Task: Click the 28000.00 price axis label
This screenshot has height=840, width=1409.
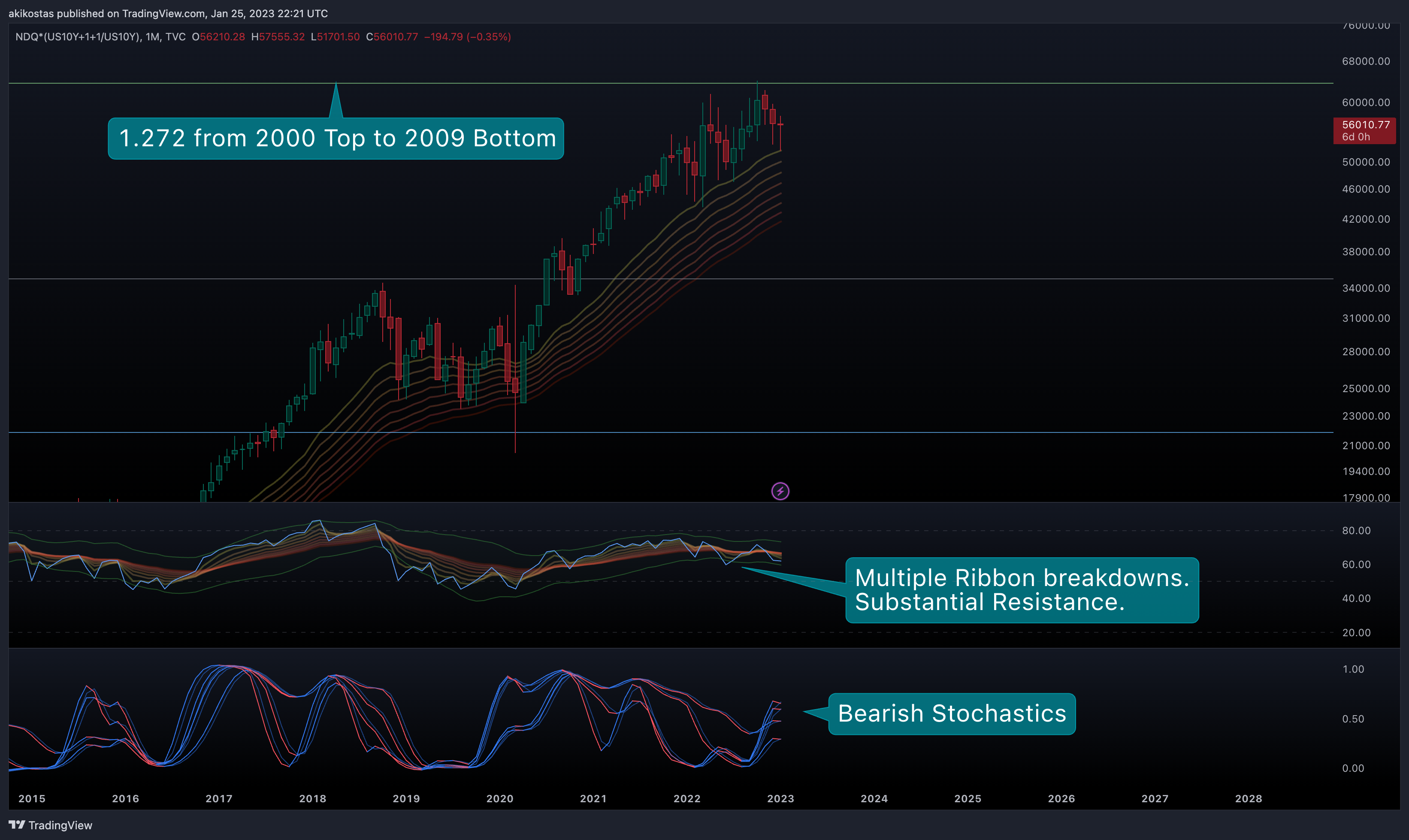Action: [x=1366, y=351]
